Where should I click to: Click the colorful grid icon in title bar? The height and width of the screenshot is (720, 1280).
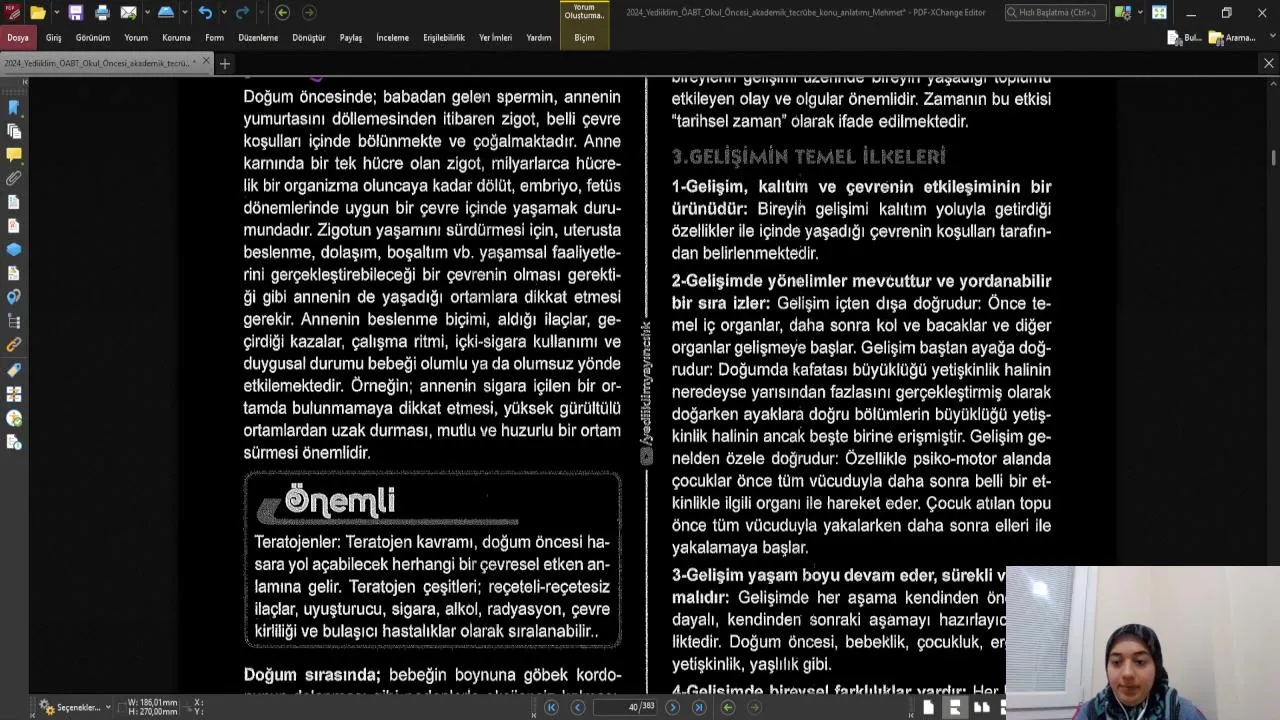tap(1159, 13)
